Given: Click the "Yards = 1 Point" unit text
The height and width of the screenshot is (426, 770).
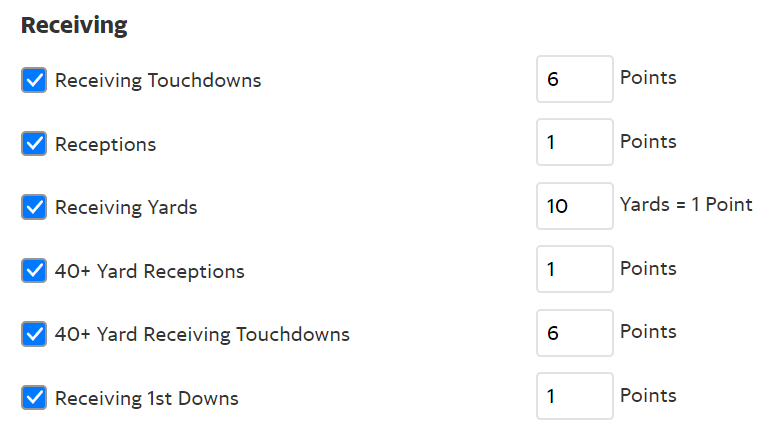Looking at the screenshot, I should (686, 205).
